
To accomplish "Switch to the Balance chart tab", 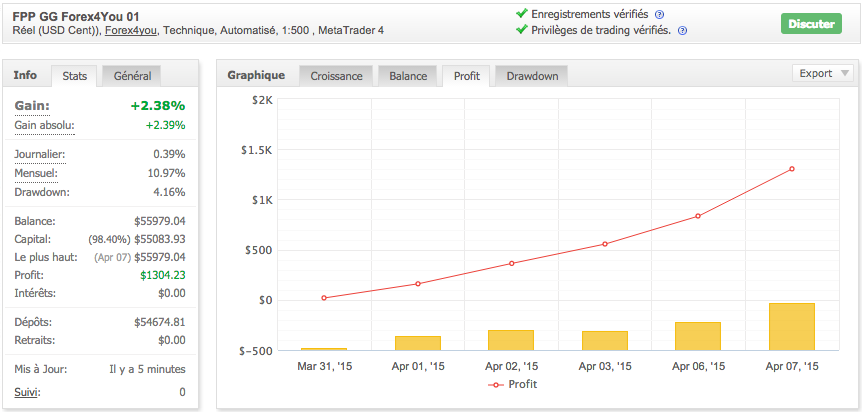I will pos(407,76).
